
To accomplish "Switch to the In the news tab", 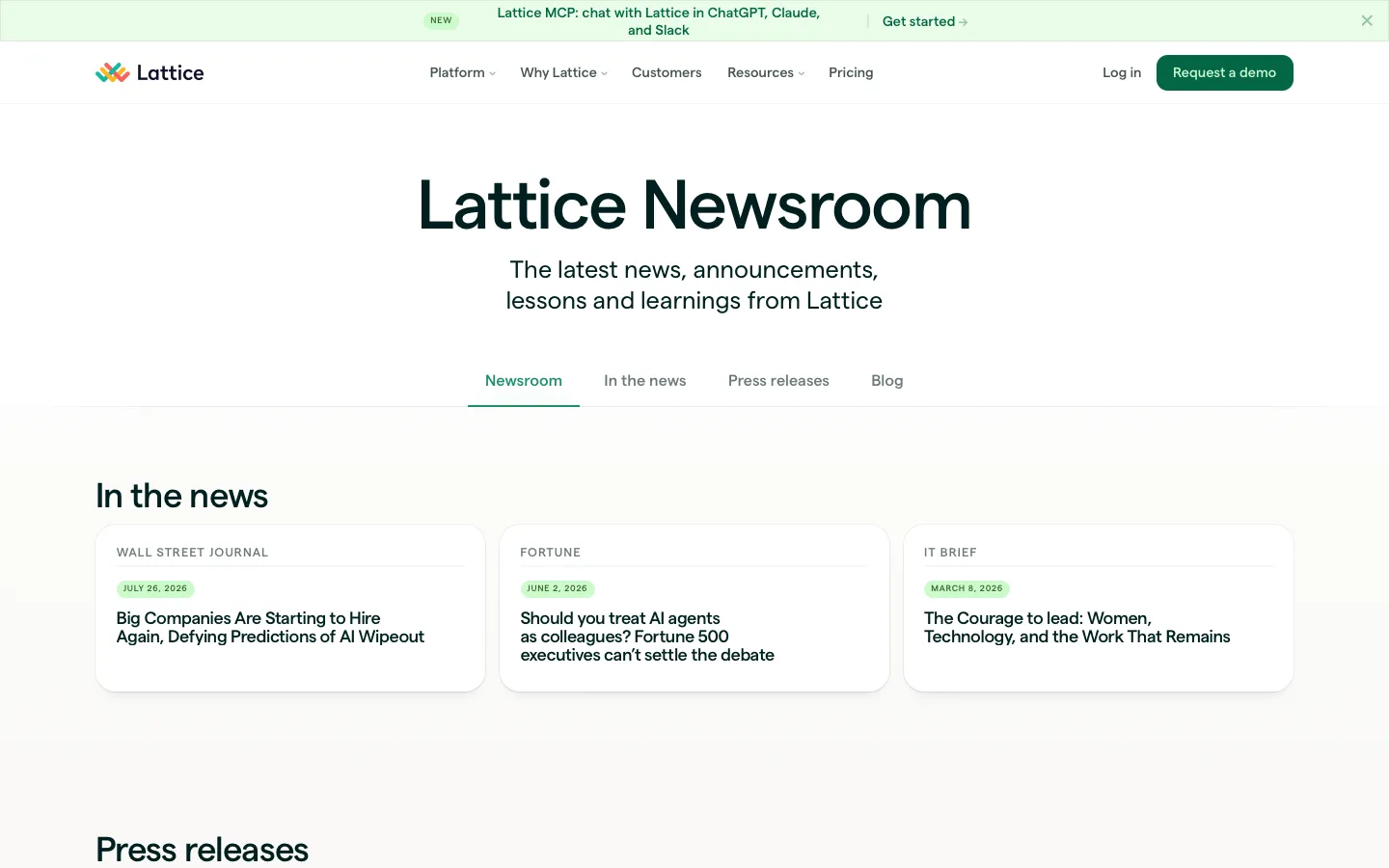I will 645,381.
